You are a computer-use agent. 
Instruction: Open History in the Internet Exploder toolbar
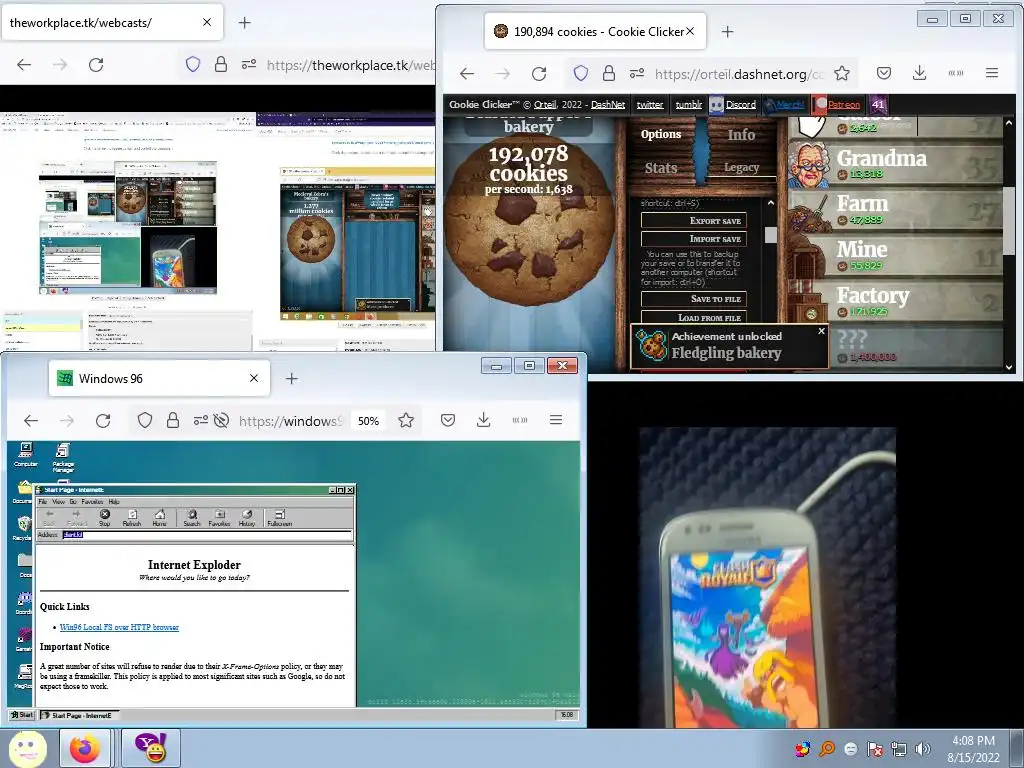pos(247,518)
